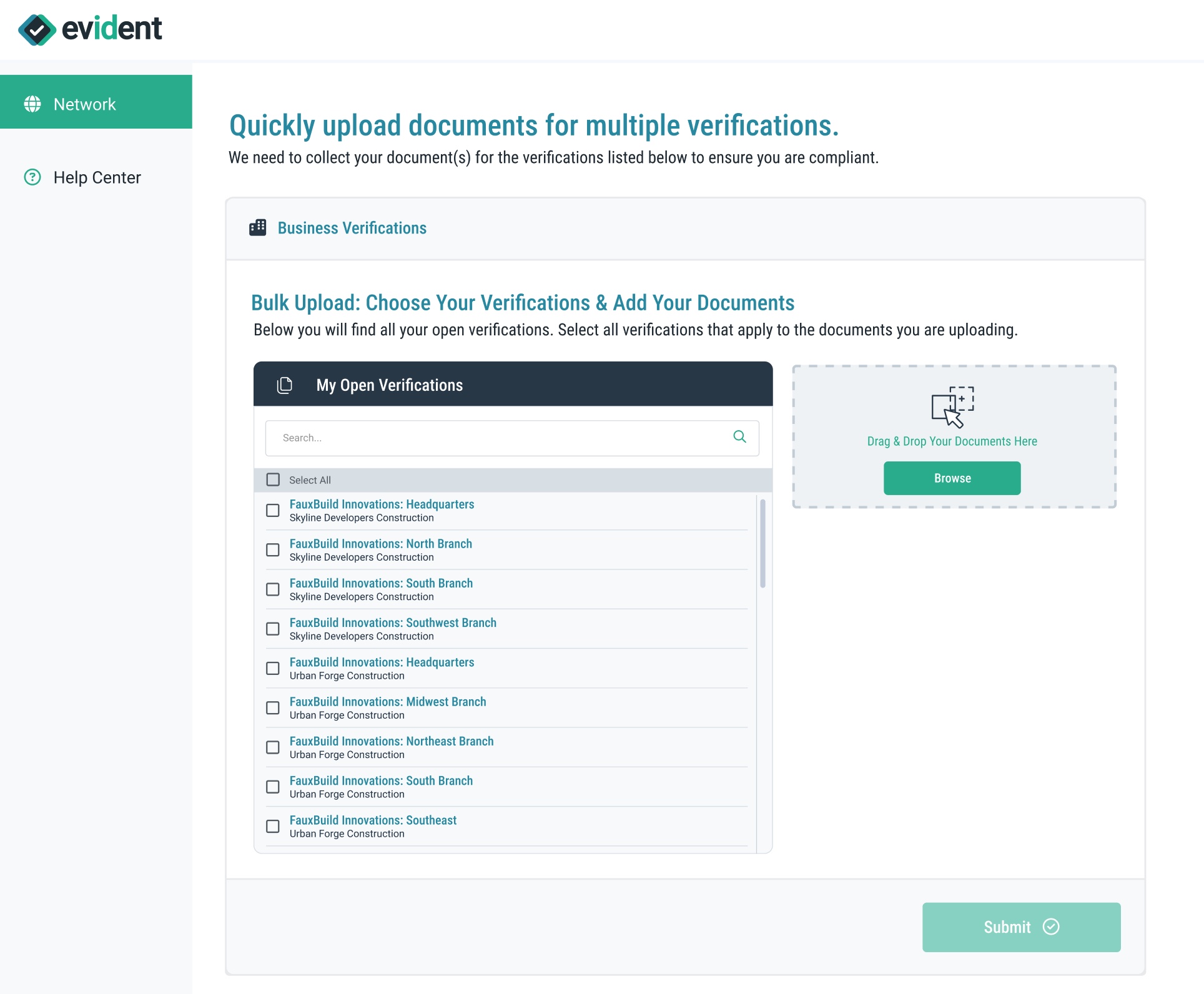This screenshot has height=994, width=1204.
Task: Open the Help Center from the sidebar
Action: tap(97, 178)
